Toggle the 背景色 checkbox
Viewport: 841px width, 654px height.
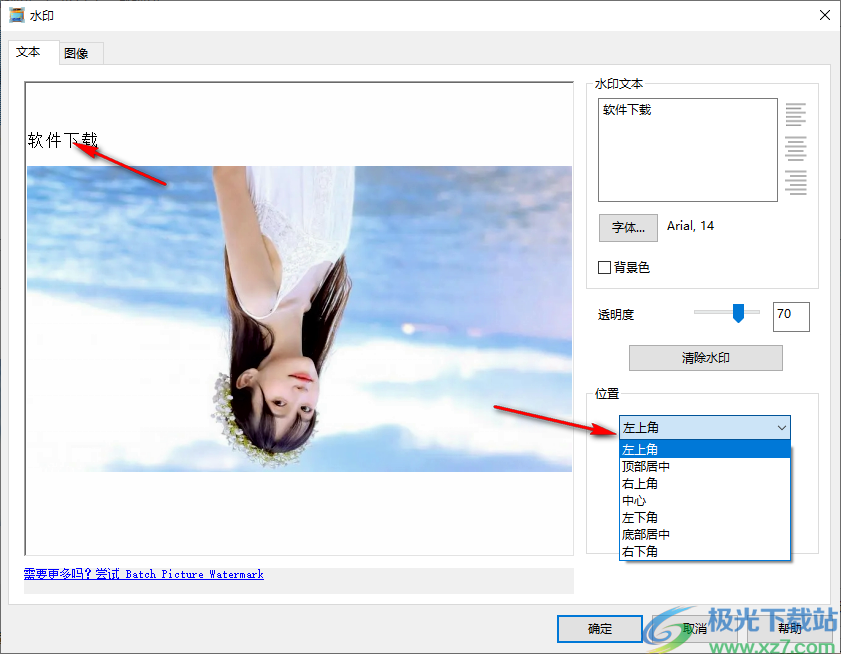click(x=604, y=267)
